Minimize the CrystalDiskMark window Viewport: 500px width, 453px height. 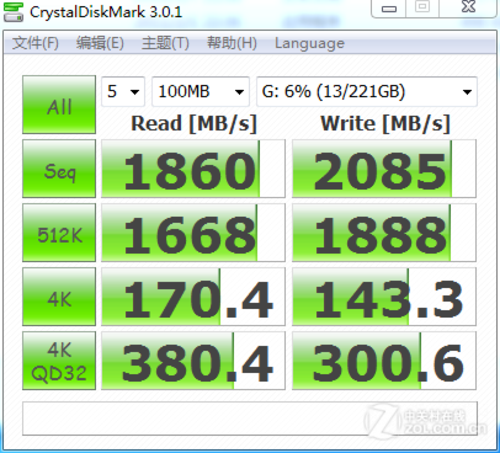click(x=389, y=8)
